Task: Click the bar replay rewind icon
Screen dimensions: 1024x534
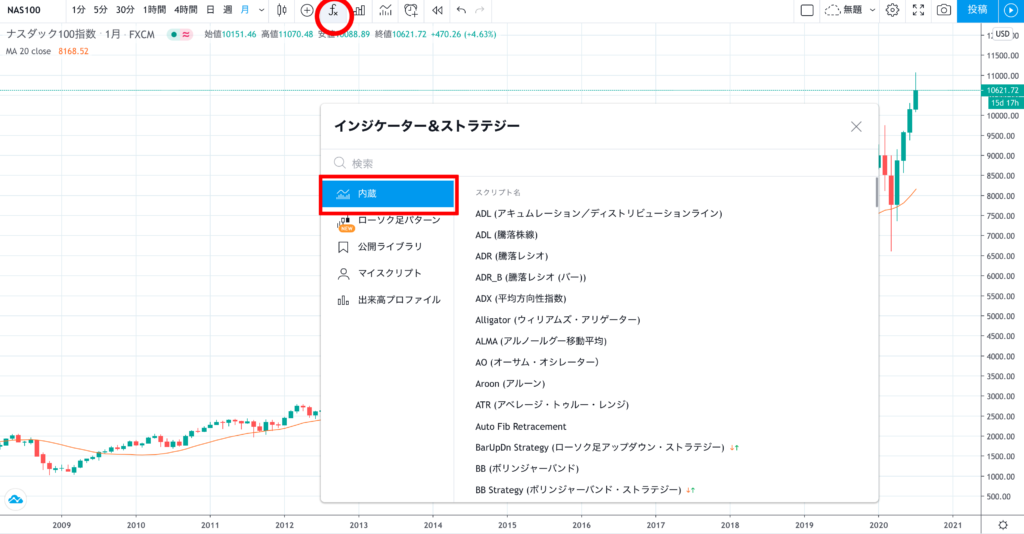Action: [x=437, y=11]
